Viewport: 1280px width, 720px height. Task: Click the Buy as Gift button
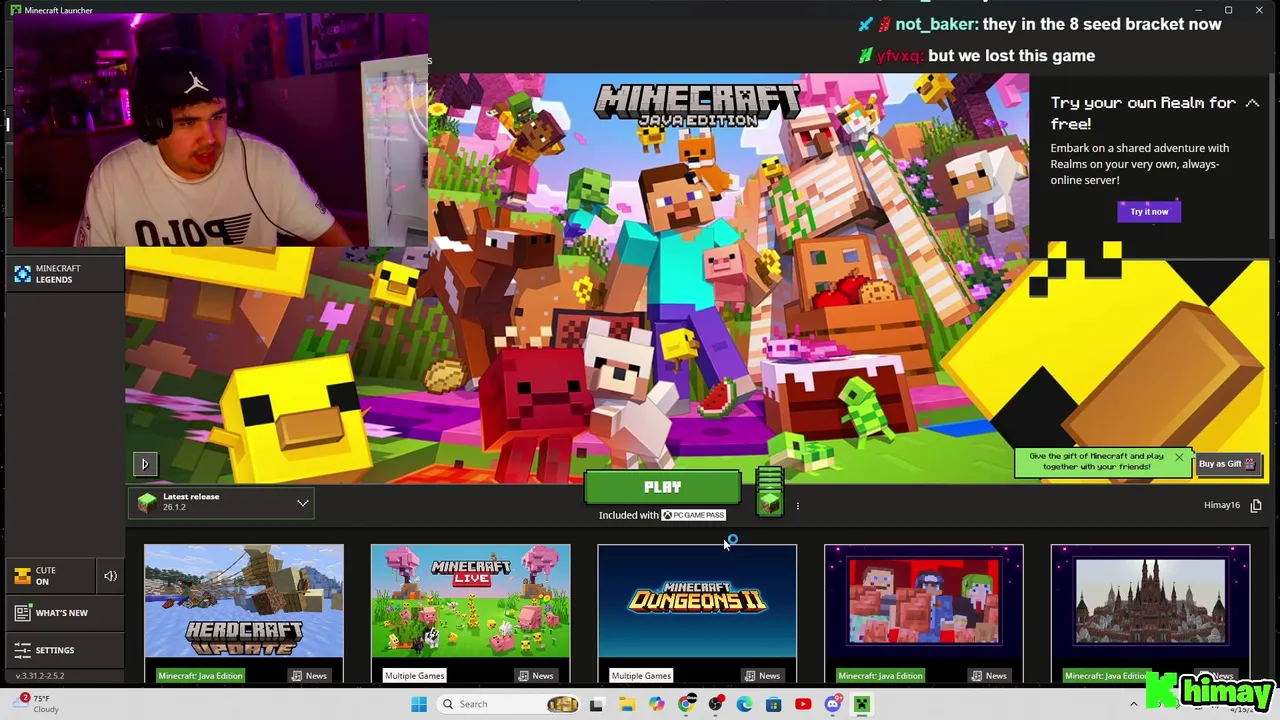click(1227, 464)
